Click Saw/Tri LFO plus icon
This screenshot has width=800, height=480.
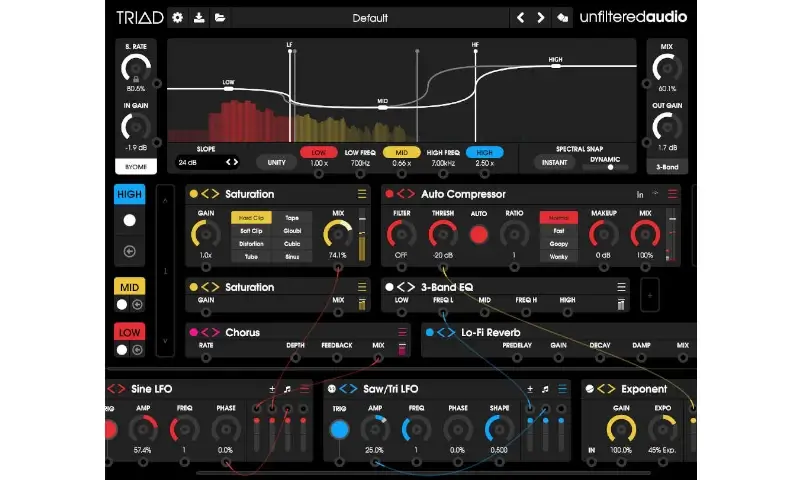pos(530,389)
